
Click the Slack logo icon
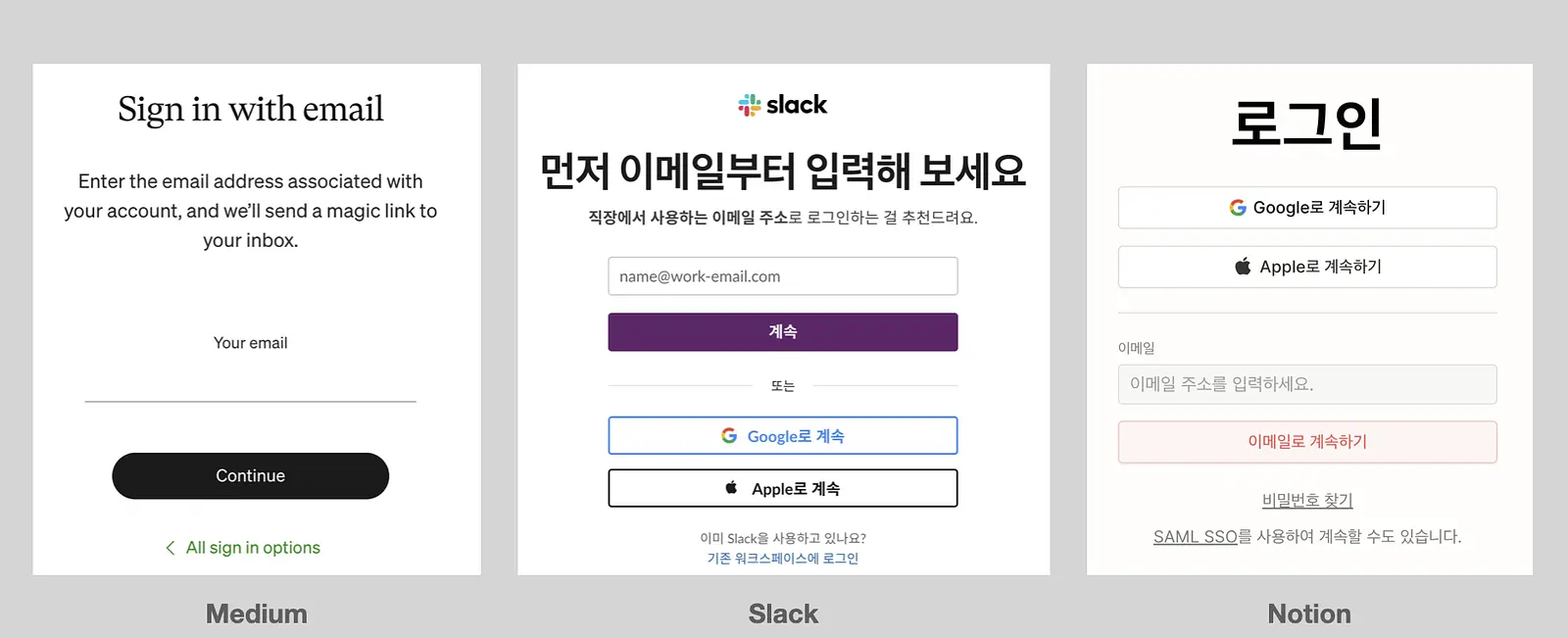click(750, 105)
